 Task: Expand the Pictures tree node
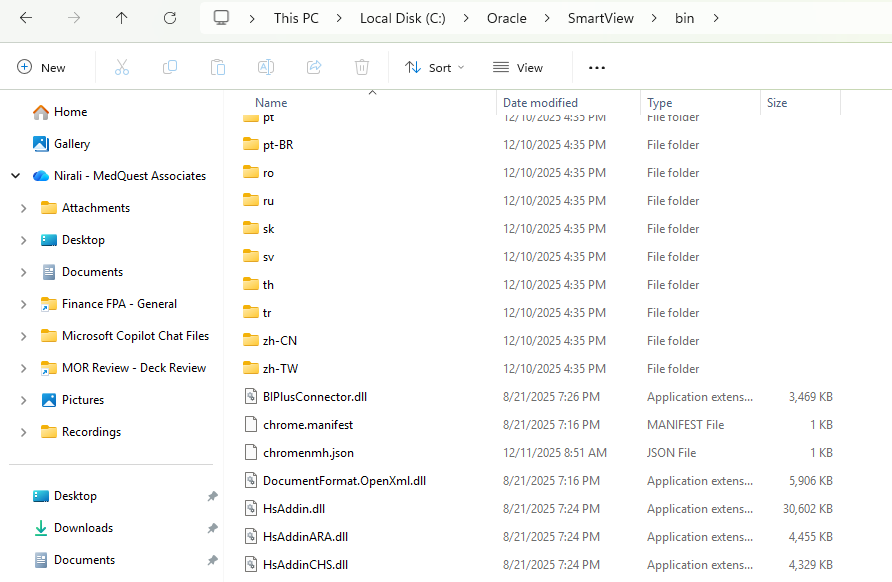pyautogui.click(x=23, y=400)
